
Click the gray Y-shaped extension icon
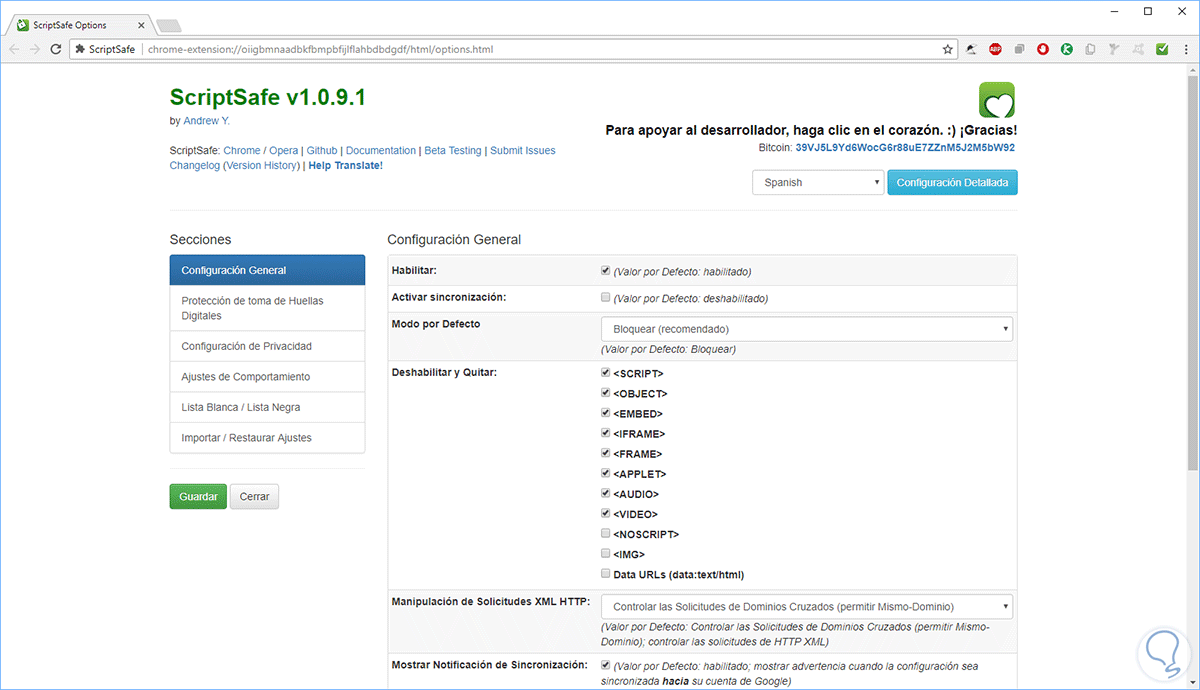pos(1114,49)
